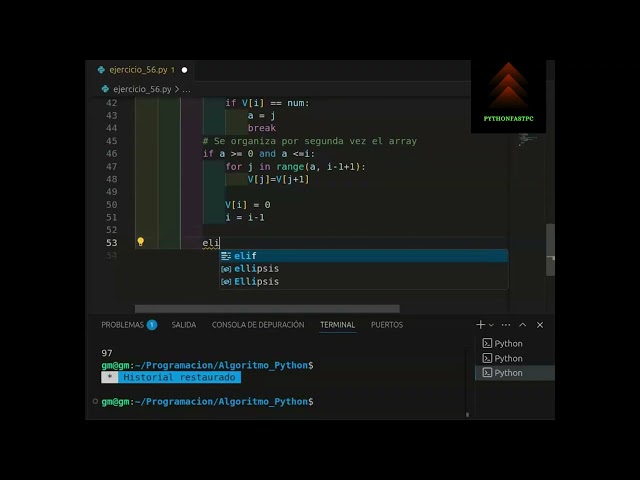Image resolution: width=640 pixels, height=480 pixels.
Task: Click the terminal vertical scrollbar thumb
Action: 467,415
